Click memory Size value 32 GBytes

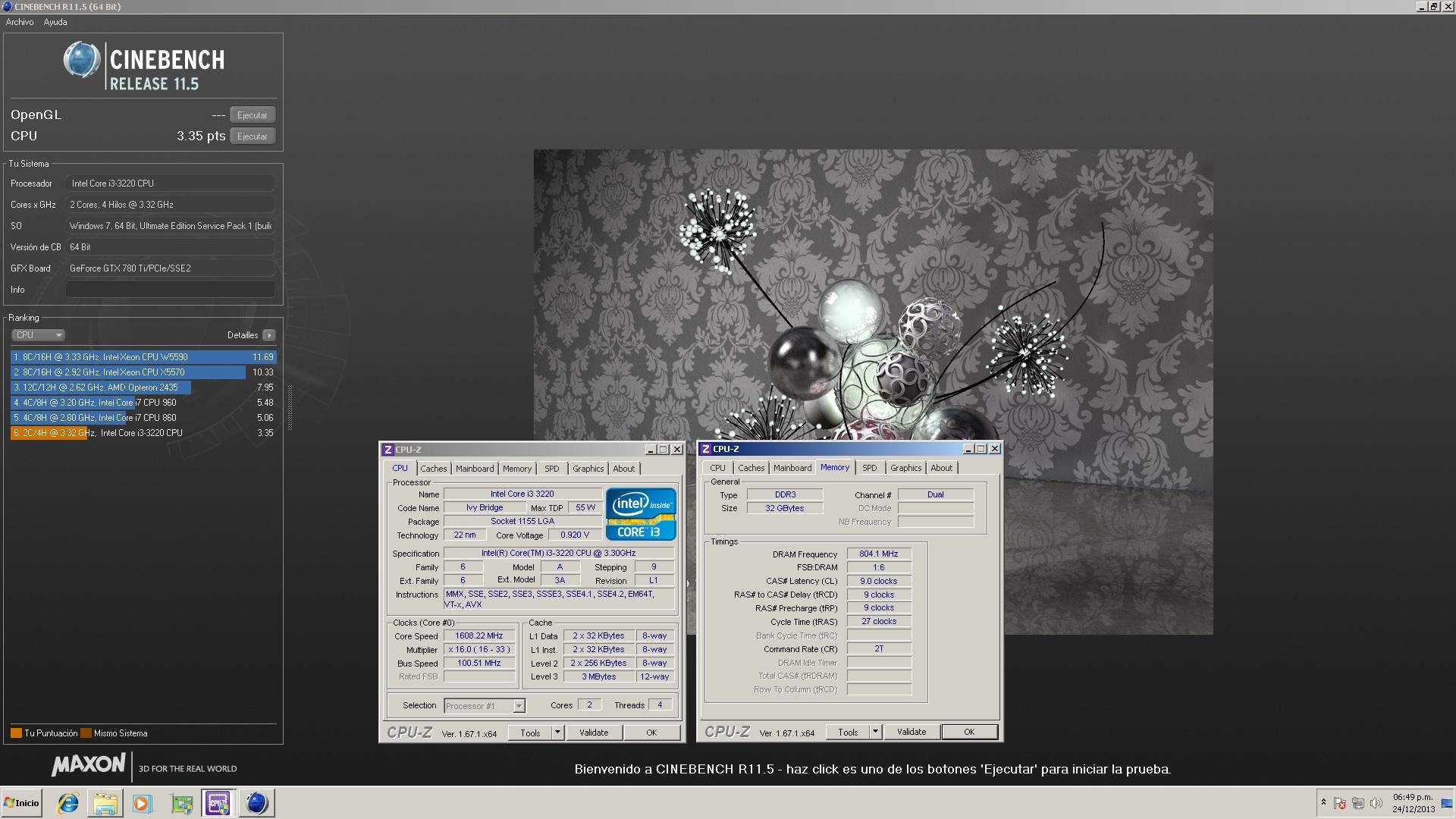[785, 508]
